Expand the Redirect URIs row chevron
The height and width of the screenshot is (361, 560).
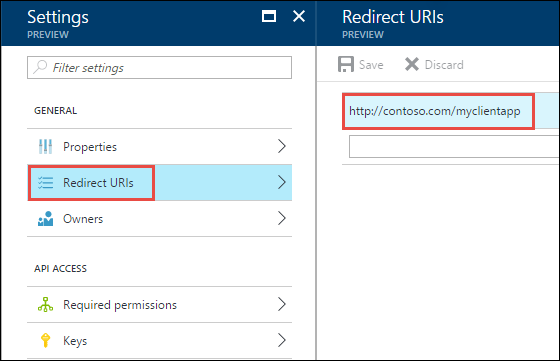[282, 182]
